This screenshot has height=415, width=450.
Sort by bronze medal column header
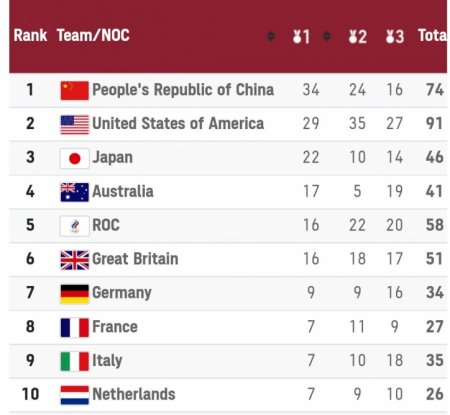tap(395, 36)
